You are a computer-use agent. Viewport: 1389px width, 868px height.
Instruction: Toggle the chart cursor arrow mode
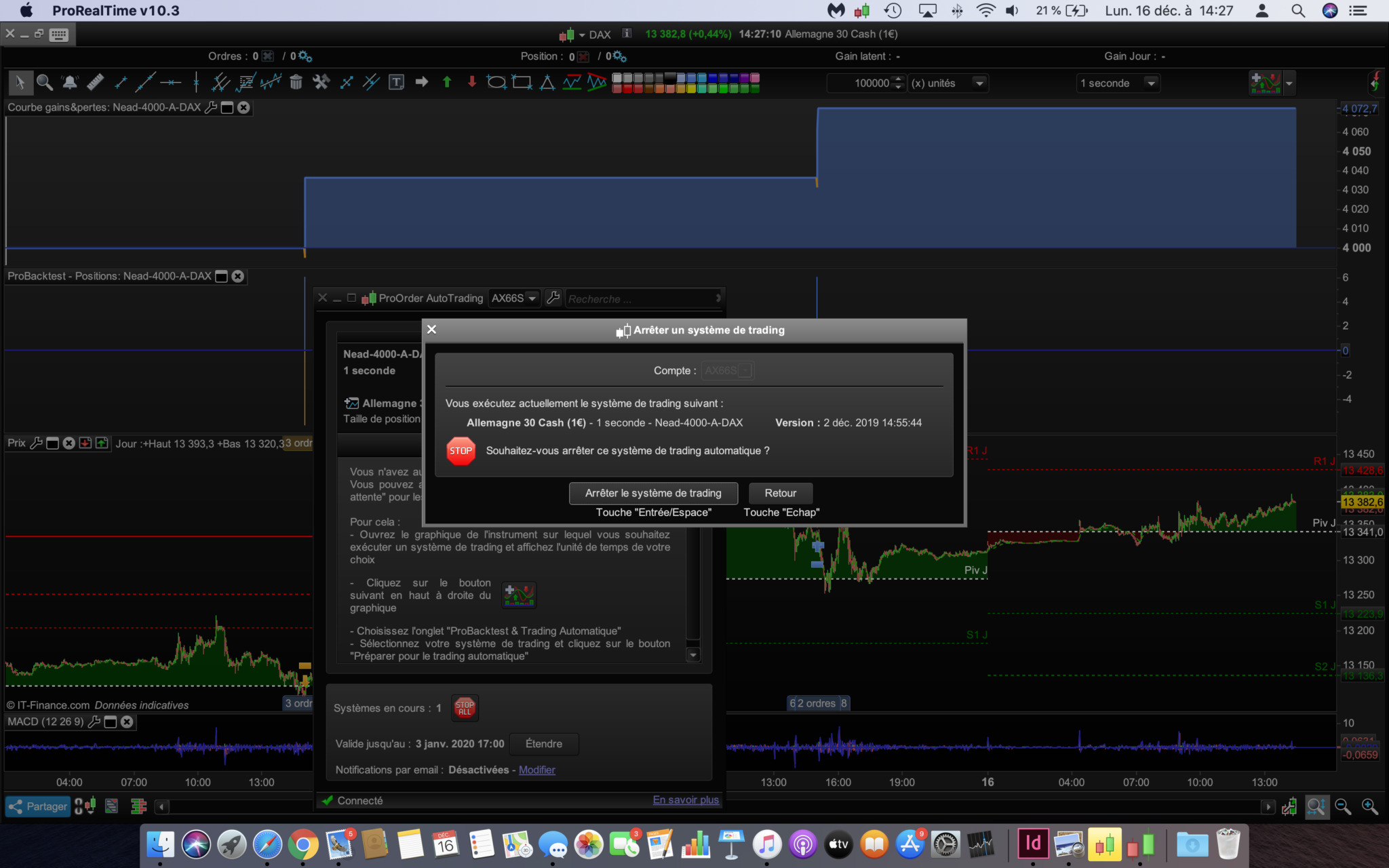point(20,83)
